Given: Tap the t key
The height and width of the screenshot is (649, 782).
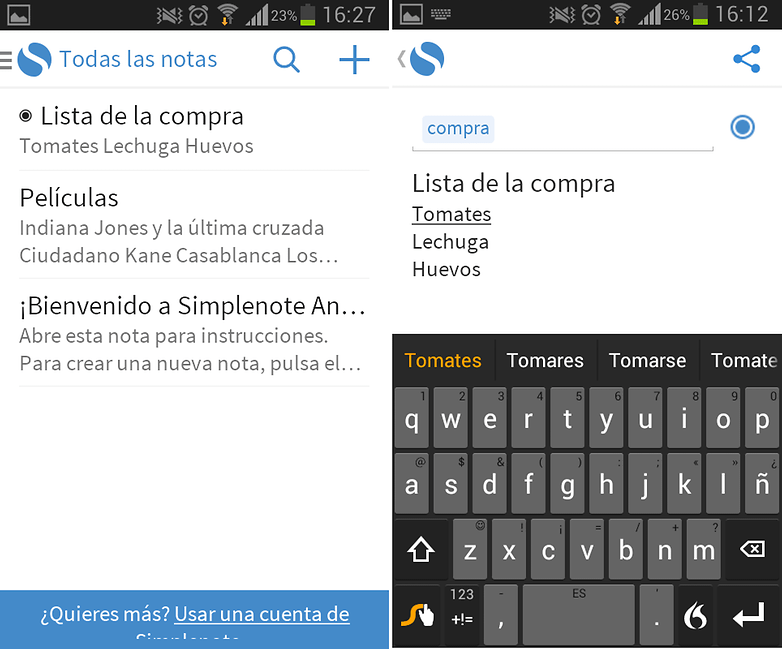Looking at the screenshot, I should [567, 418].
